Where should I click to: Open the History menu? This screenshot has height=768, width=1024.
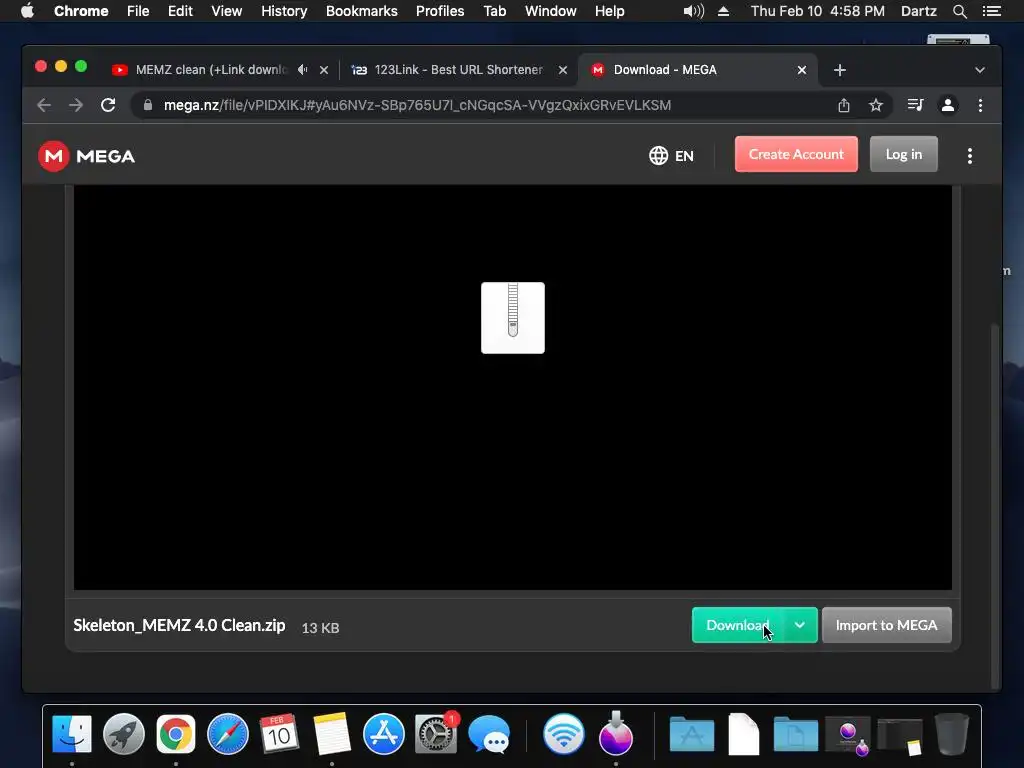click(x=284, y=11)
